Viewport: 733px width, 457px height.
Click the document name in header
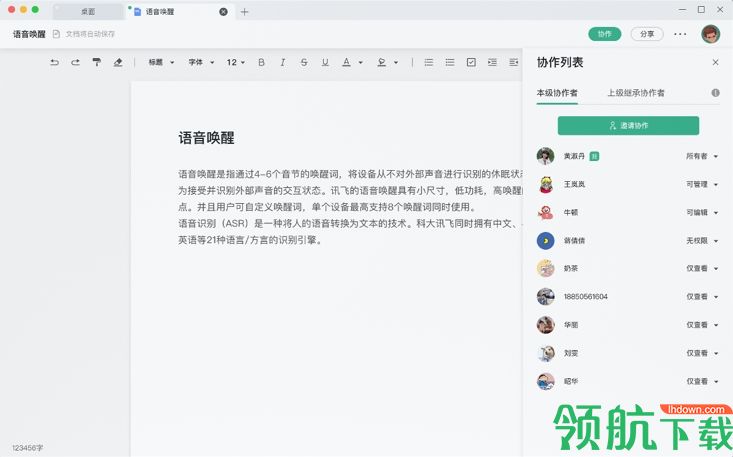click(29, 34)
